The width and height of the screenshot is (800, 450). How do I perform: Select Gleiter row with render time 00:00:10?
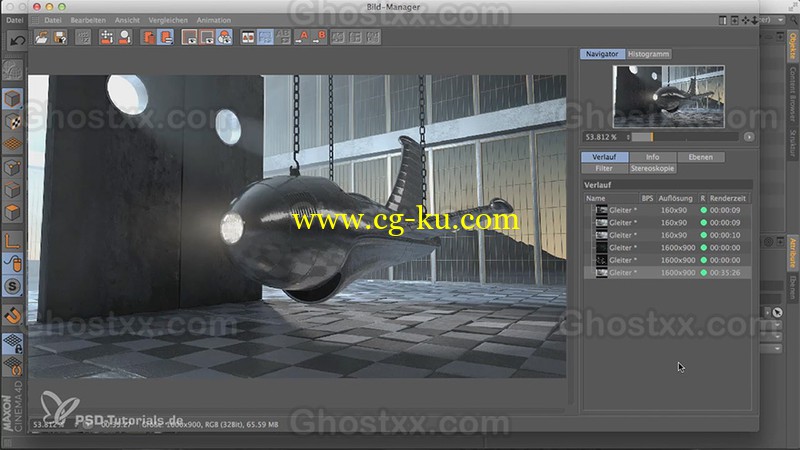[x=667, y=235]
